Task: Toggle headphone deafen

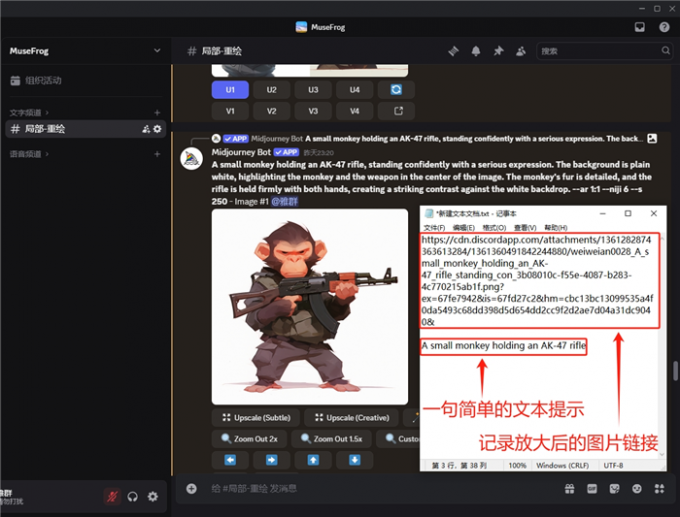Action: [x=133, y=496]
